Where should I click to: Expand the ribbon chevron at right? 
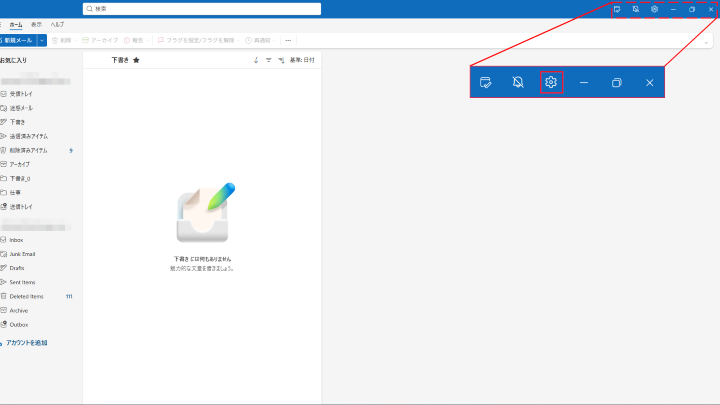707,42
